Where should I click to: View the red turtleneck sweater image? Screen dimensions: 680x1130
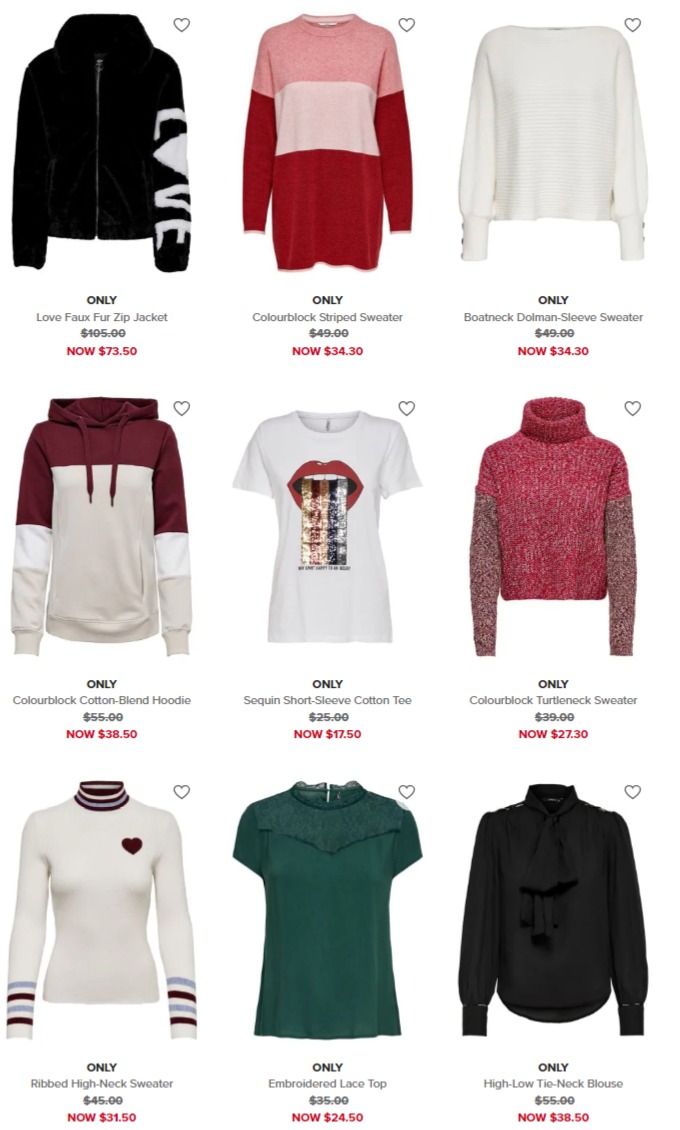coord(553,526)
